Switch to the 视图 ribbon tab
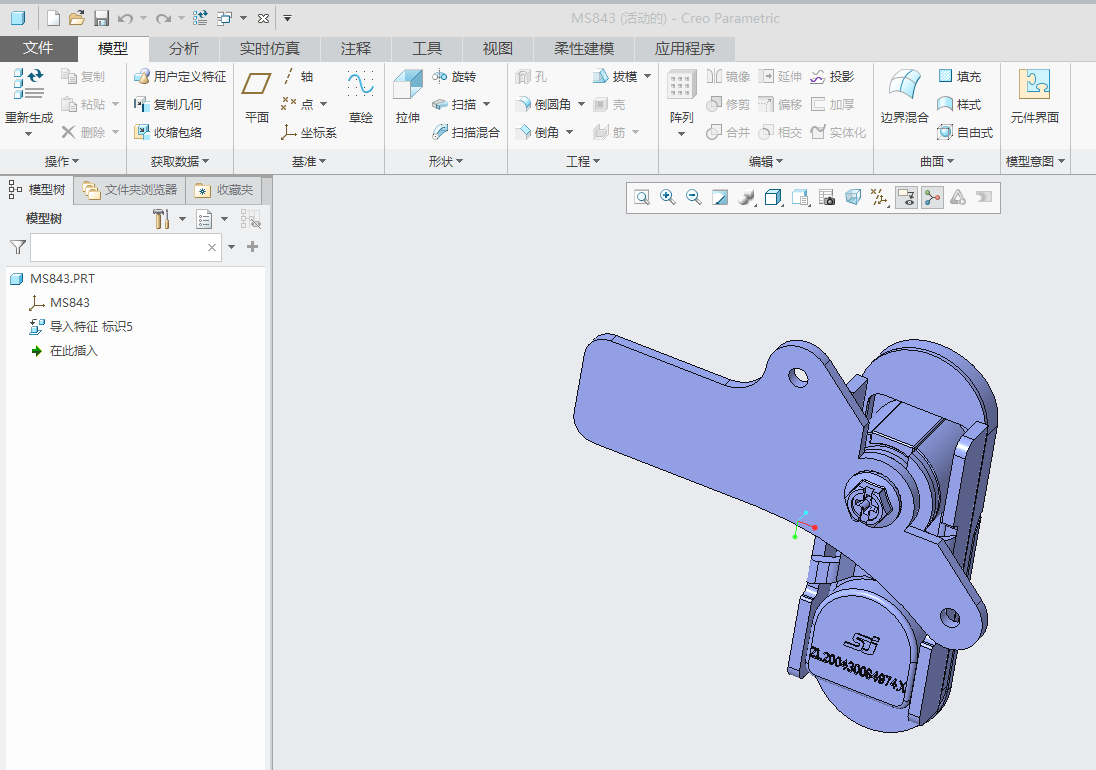 498,48
